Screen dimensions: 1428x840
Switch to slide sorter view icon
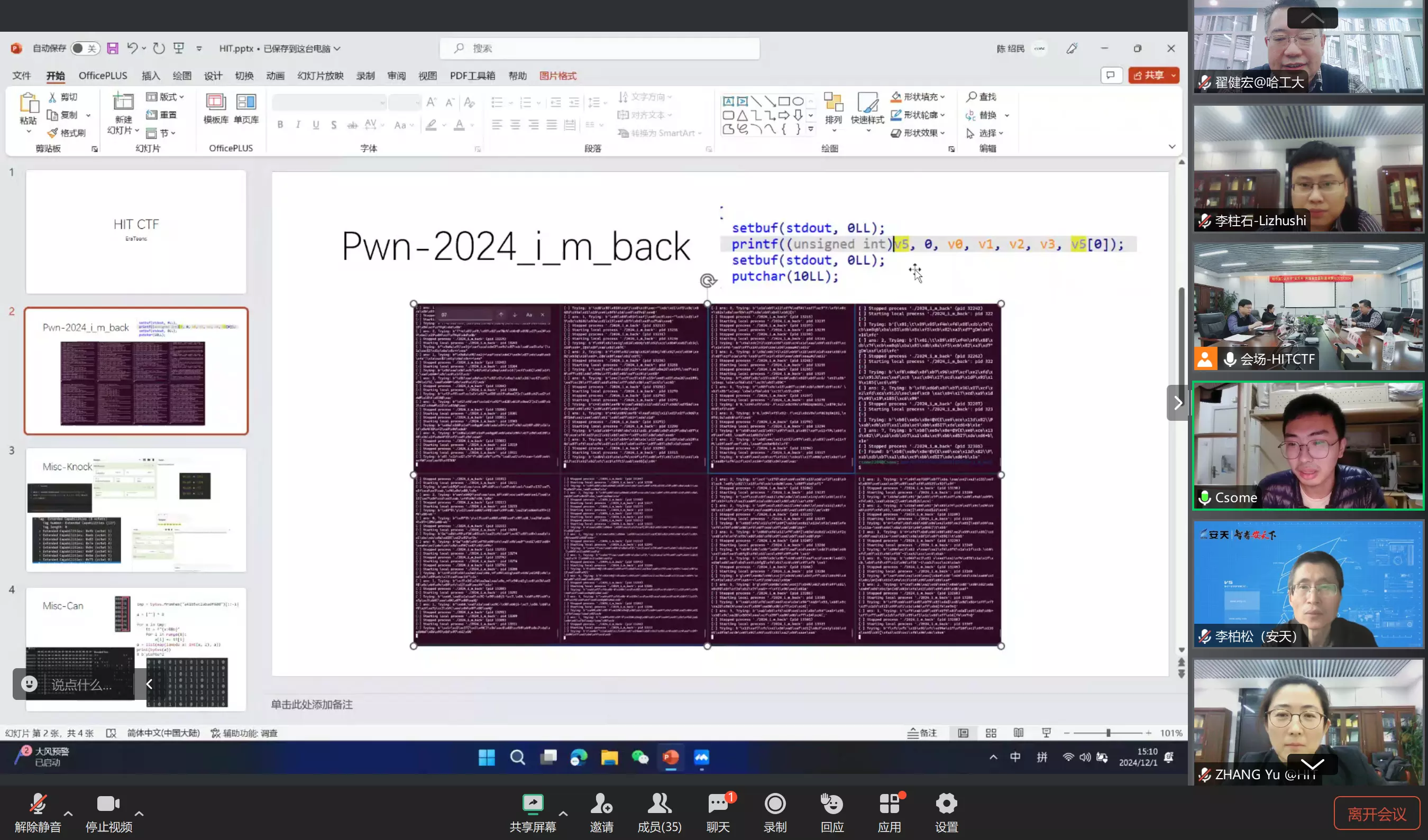point(991,733)
